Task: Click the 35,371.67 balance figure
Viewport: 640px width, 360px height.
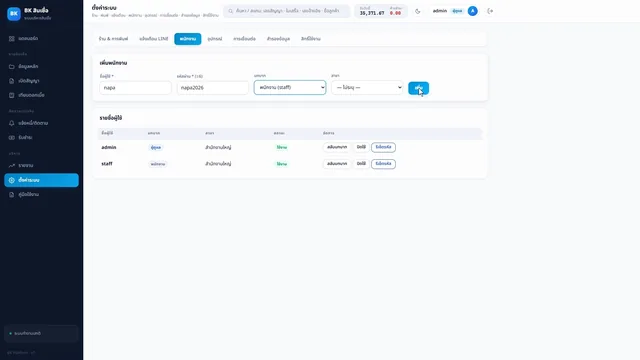Action: pyautogui.click(x=372, y=13)
